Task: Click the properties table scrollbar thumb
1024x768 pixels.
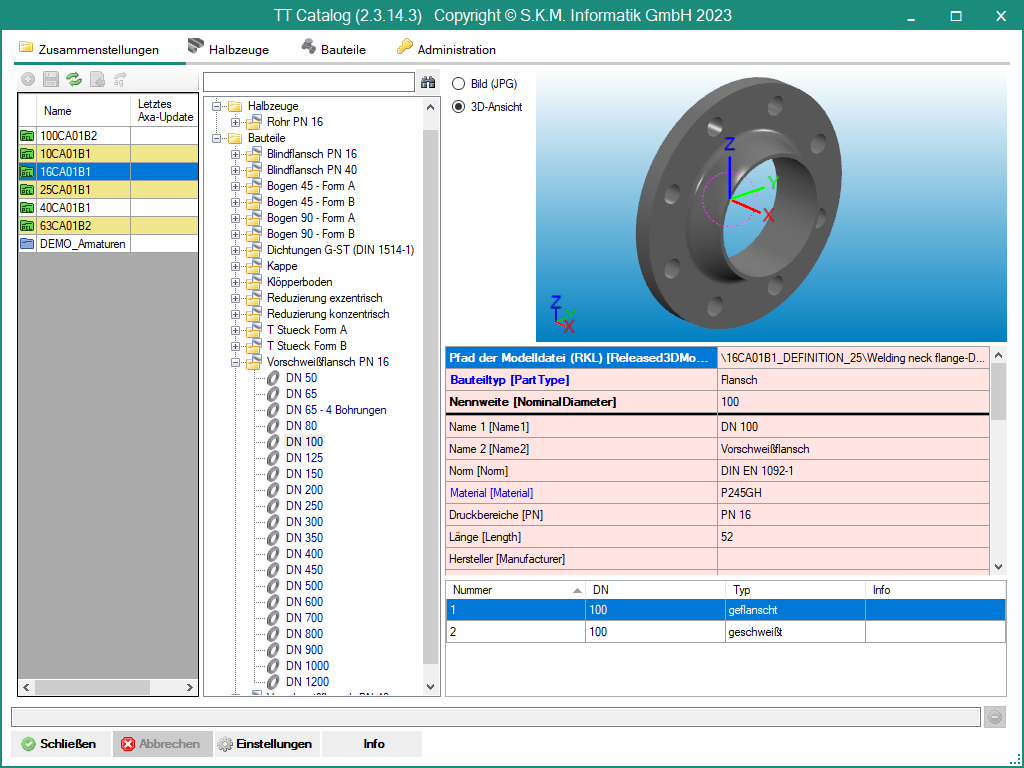Action: [x=999, y=391]
